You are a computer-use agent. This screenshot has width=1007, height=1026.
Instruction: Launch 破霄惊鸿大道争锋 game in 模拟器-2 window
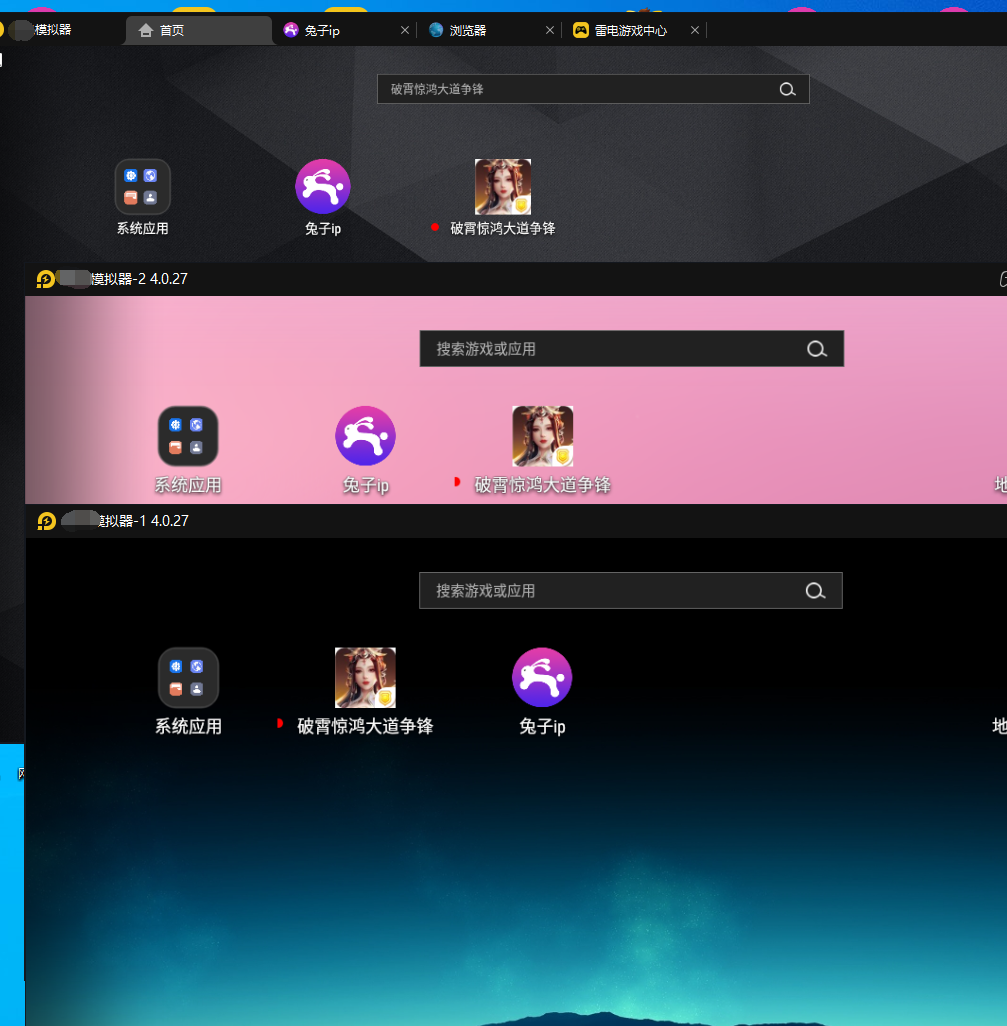pos(542,436)
